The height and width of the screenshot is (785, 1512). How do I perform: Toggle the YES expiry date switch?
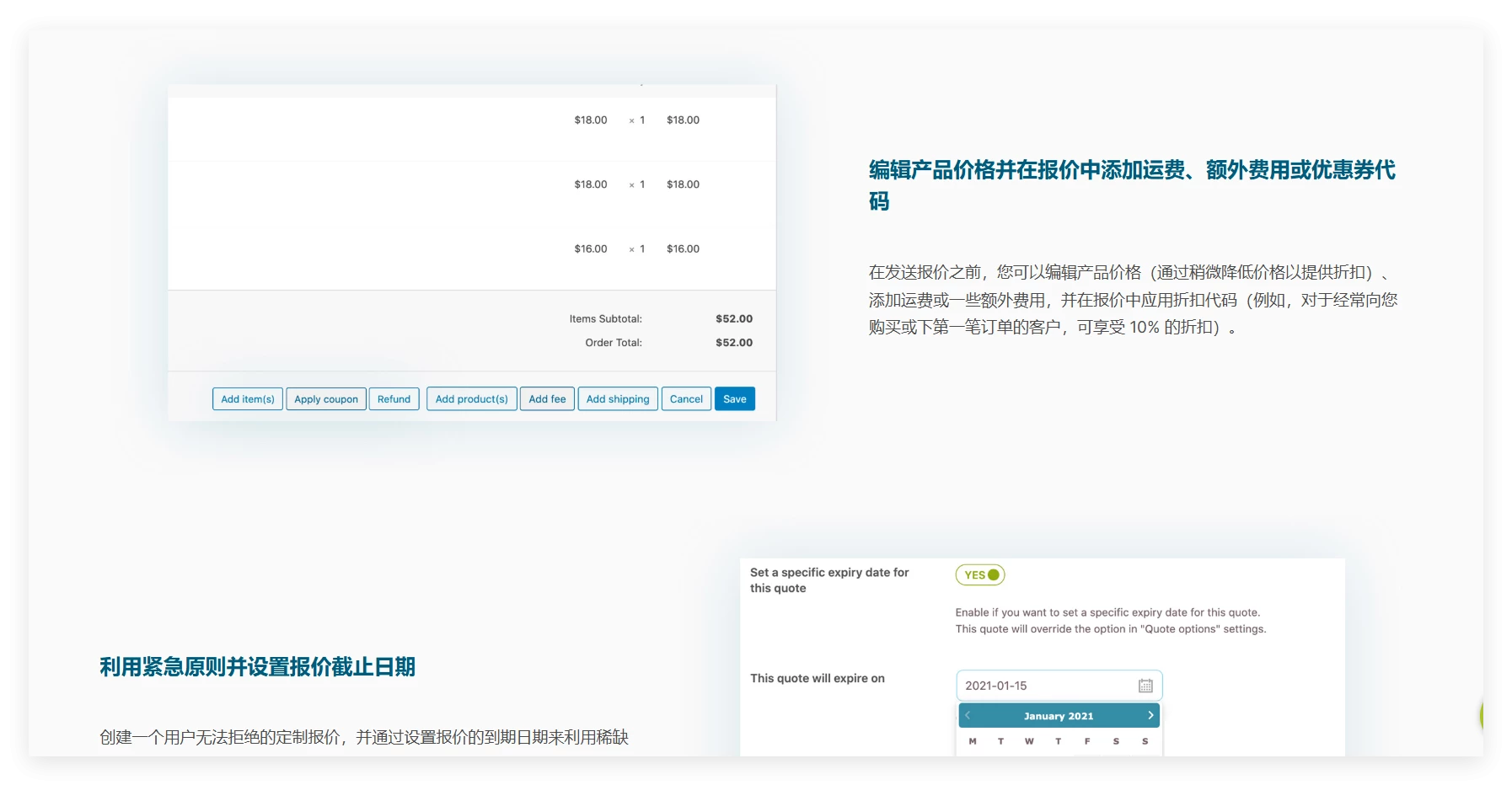980,574
